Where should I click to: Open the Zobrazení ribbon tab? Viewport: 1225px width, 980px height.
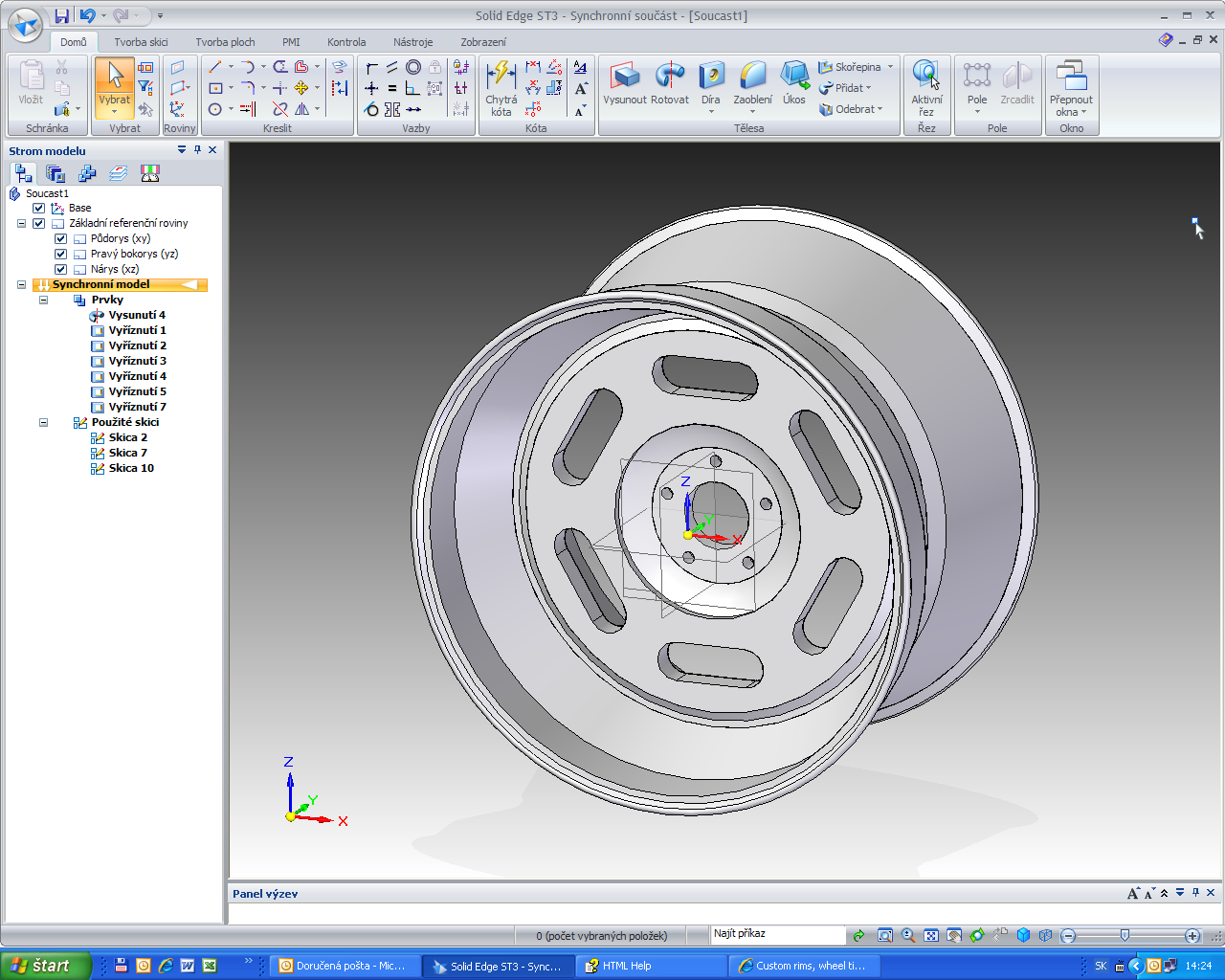(483, 42)
